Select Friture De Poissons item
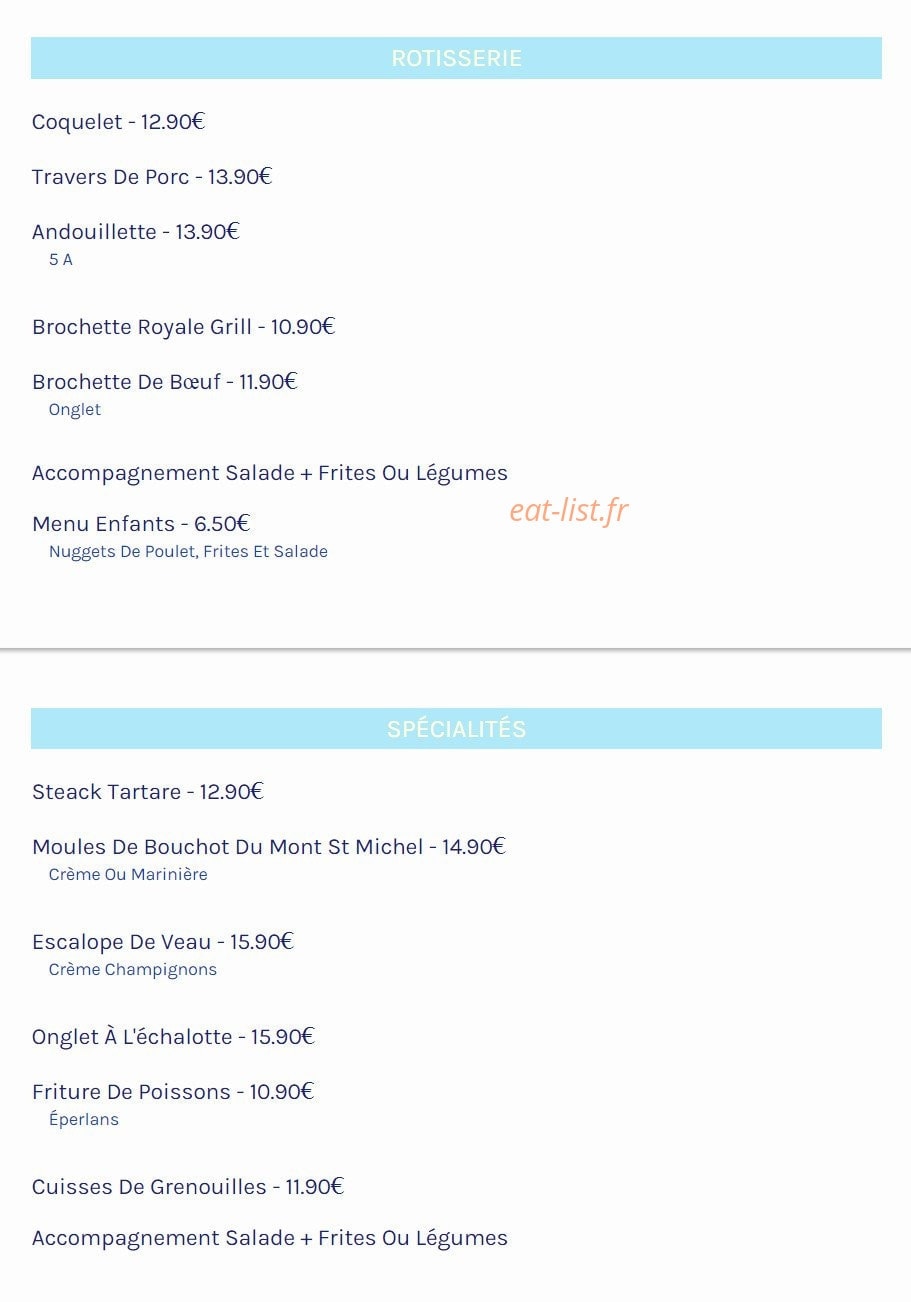The width and height of the screenshot is (911, 1302). [173, 1092]
